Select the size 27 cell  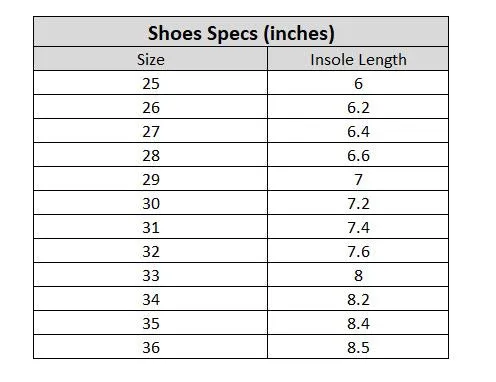click(x=151, y=131)
